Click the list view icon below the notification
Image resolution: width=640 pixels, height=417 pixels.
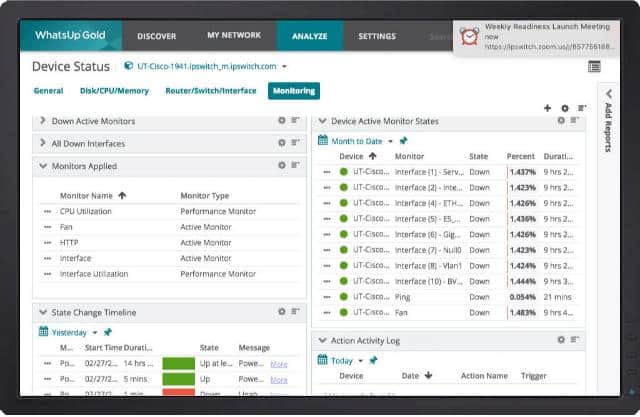click(595, 66)
